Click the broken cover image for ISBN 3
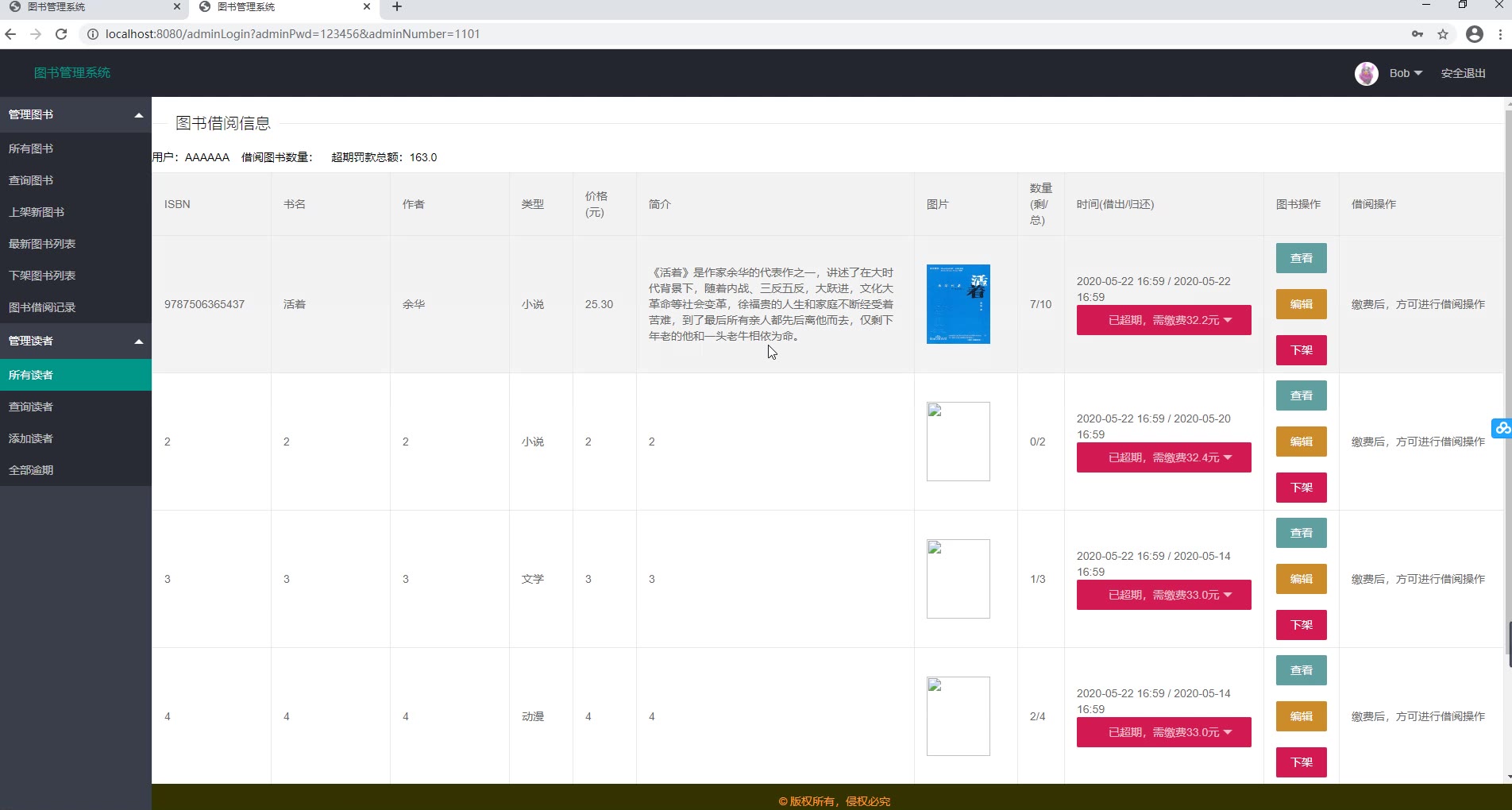 pyautogui.click(x=958, y=579)
